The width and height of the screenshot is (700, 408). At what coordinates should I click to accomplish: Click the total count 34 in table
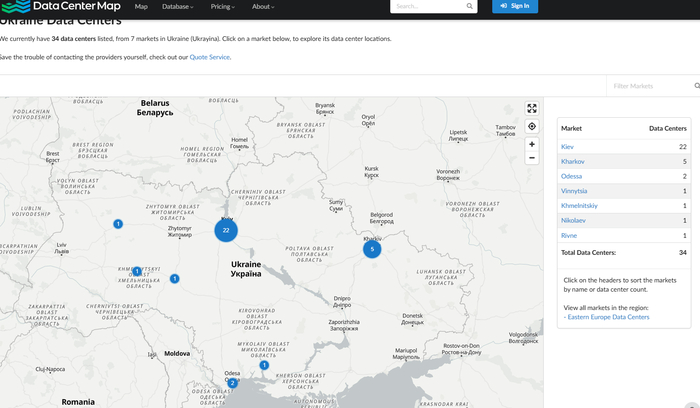tap(683, 252)
